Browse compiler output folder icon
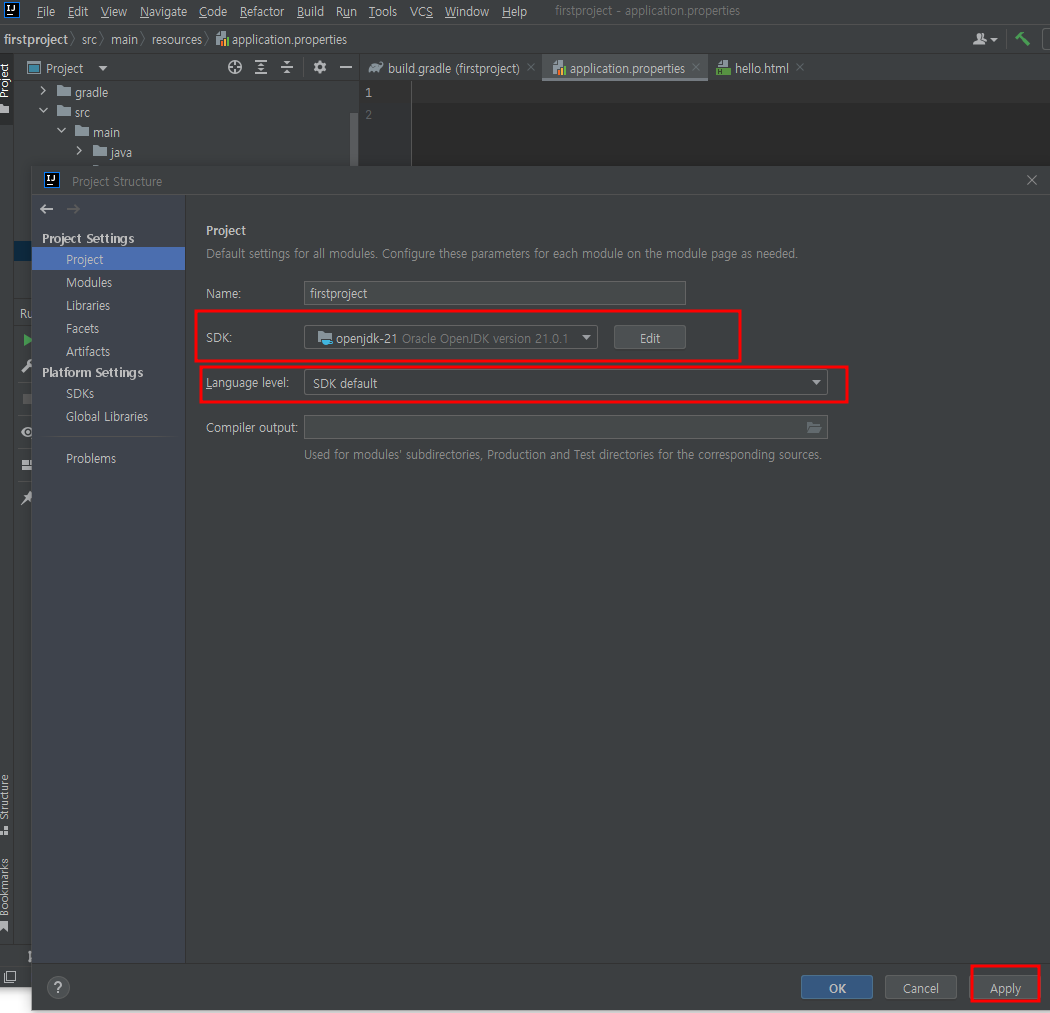 pyautogui.click(x=814, y=427)
